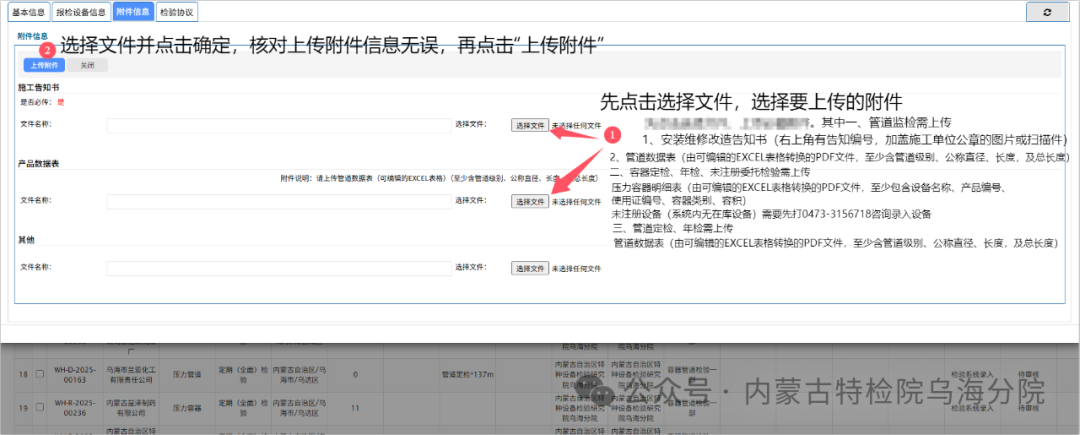Check row 18 checkbox in background table
The width and height of the screenshot is (1080, 435).
coord(39,374)
